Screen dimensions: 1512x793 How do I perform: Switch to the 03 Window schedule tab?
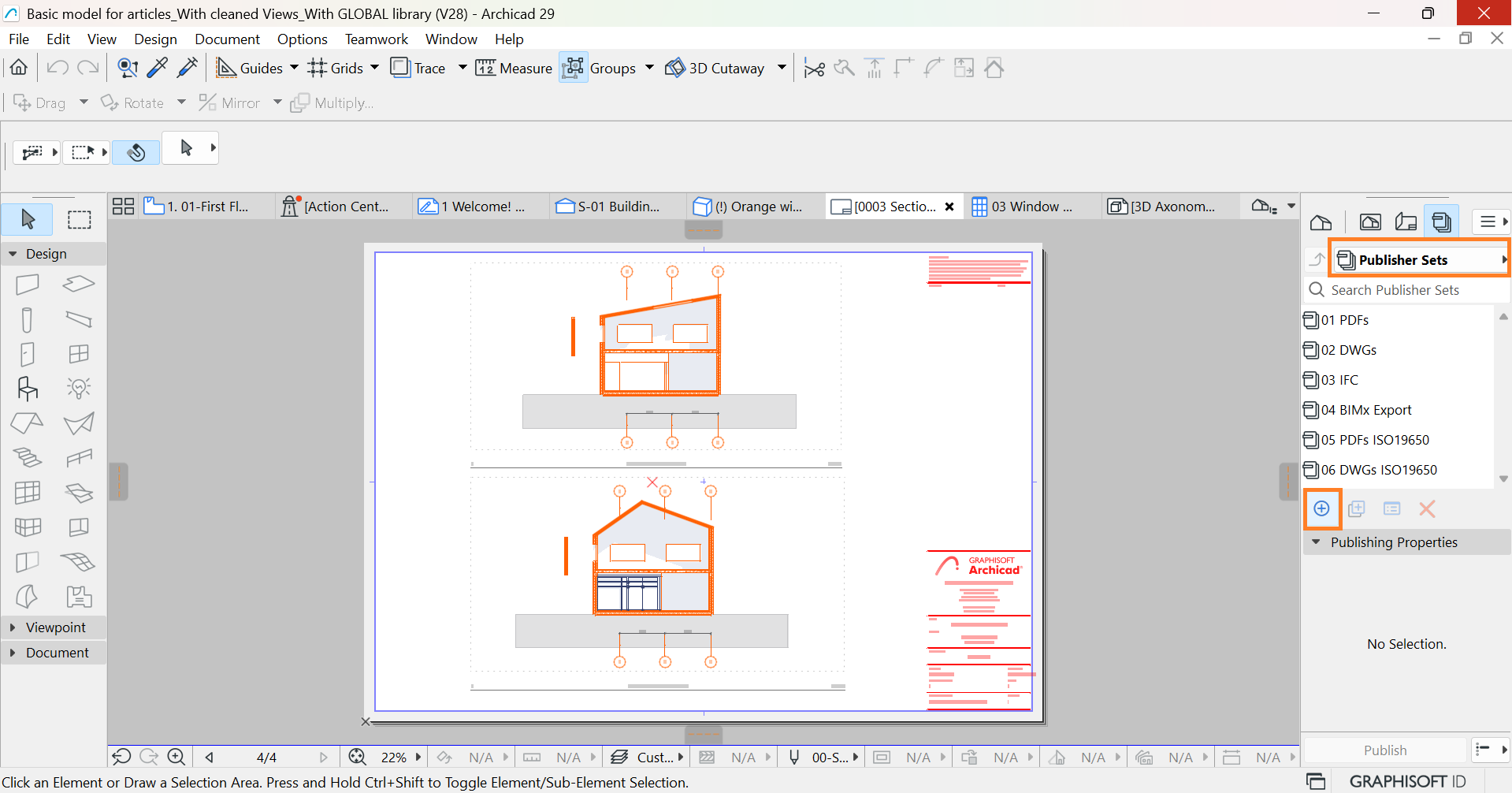pyautogui.click(x=1032, y=207)
